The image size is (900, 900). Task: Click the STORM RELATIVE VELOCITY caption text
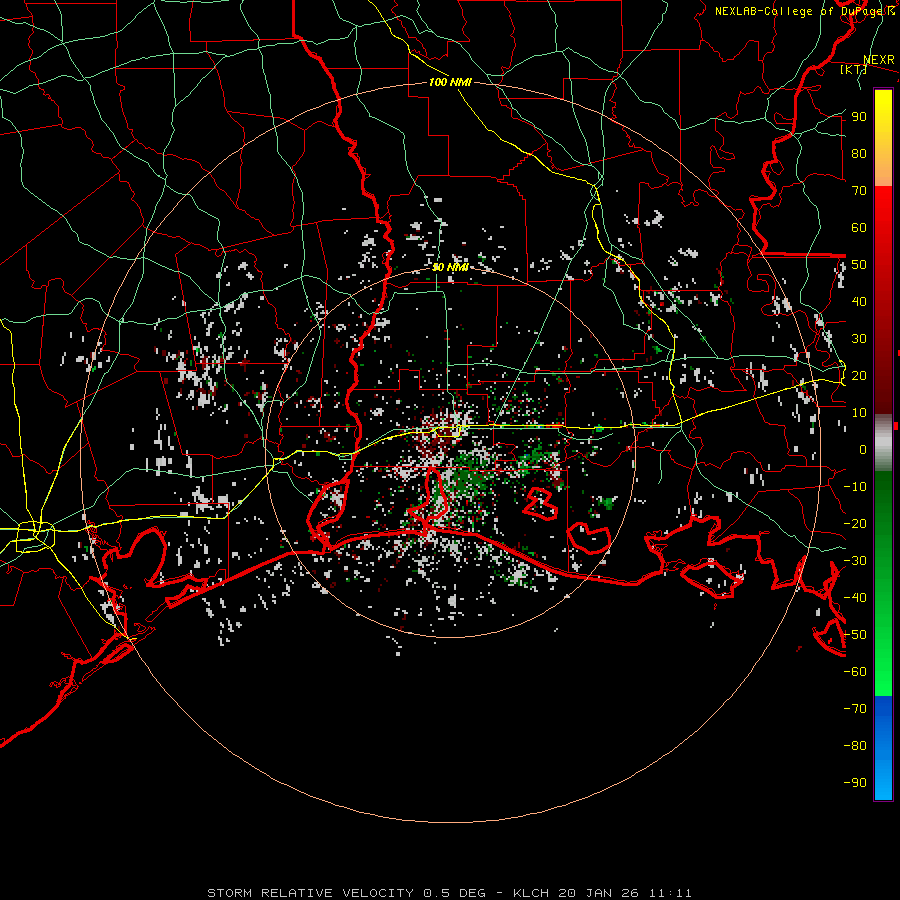pos(449,893)
